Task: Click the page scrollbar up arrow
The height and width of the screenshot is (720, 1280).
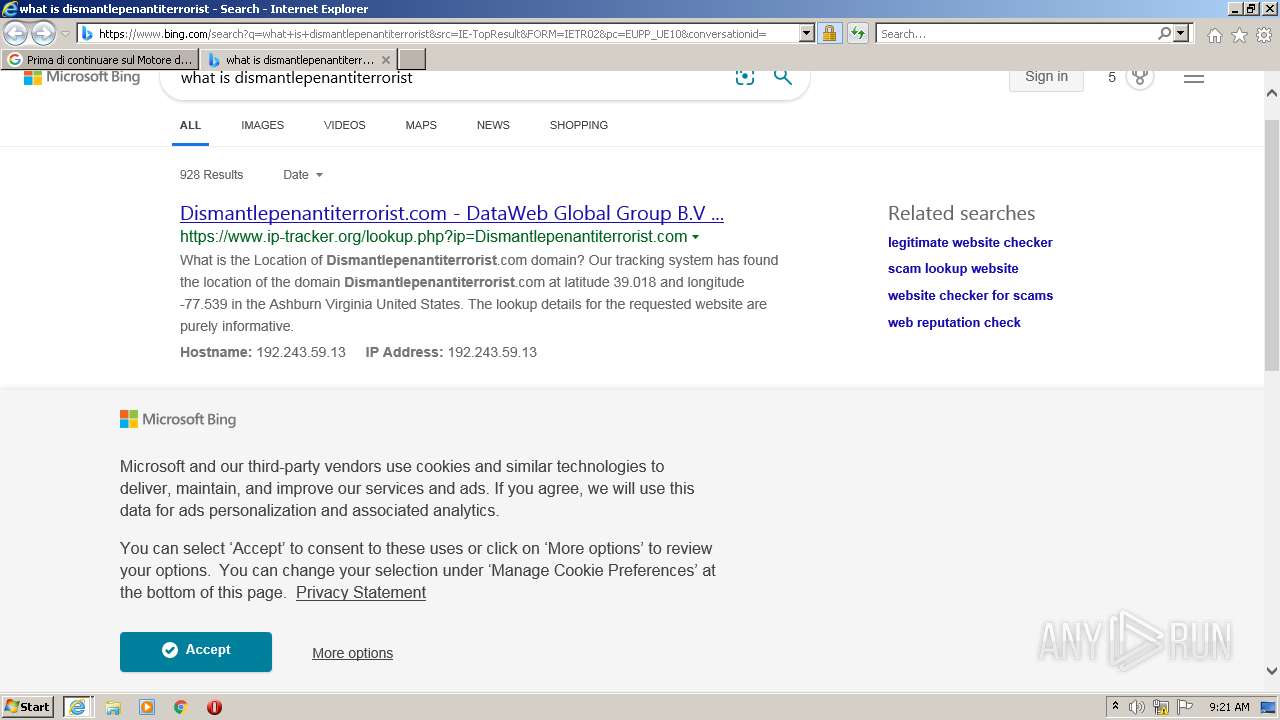Action: 1272,92
